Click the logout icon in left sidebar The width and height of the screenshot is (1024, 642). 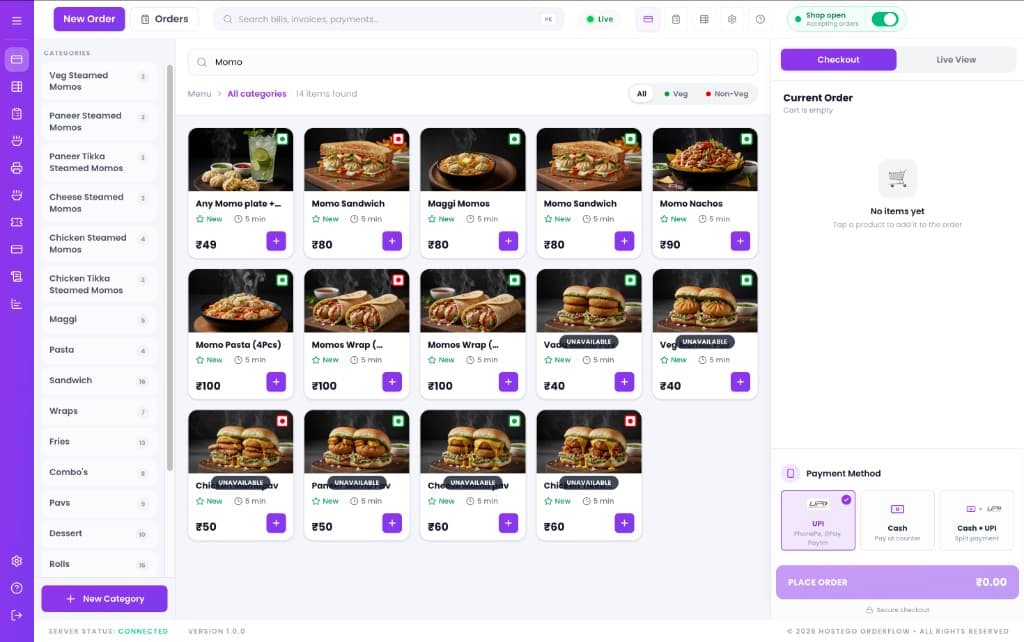(x=16, y=615)
